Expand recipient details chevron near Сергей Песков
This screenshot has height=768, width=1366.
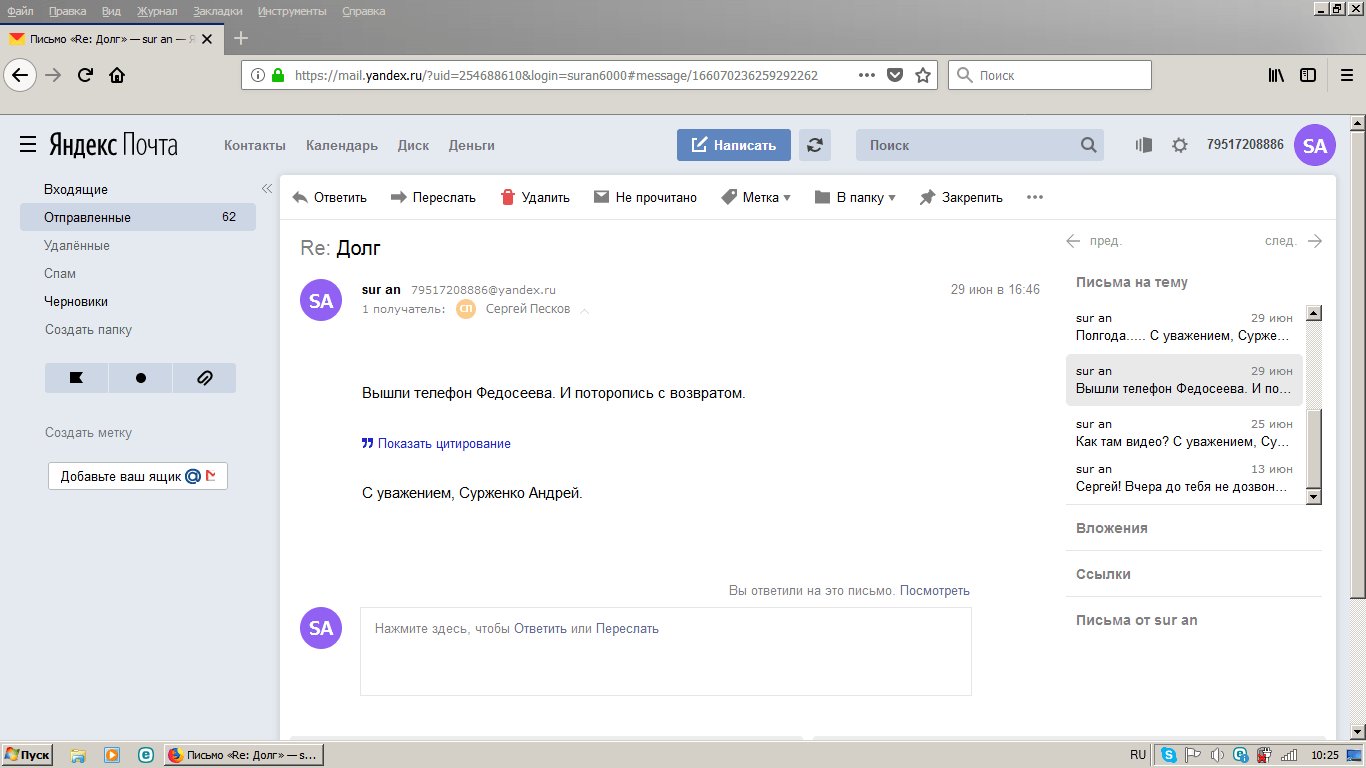[585, 310]
